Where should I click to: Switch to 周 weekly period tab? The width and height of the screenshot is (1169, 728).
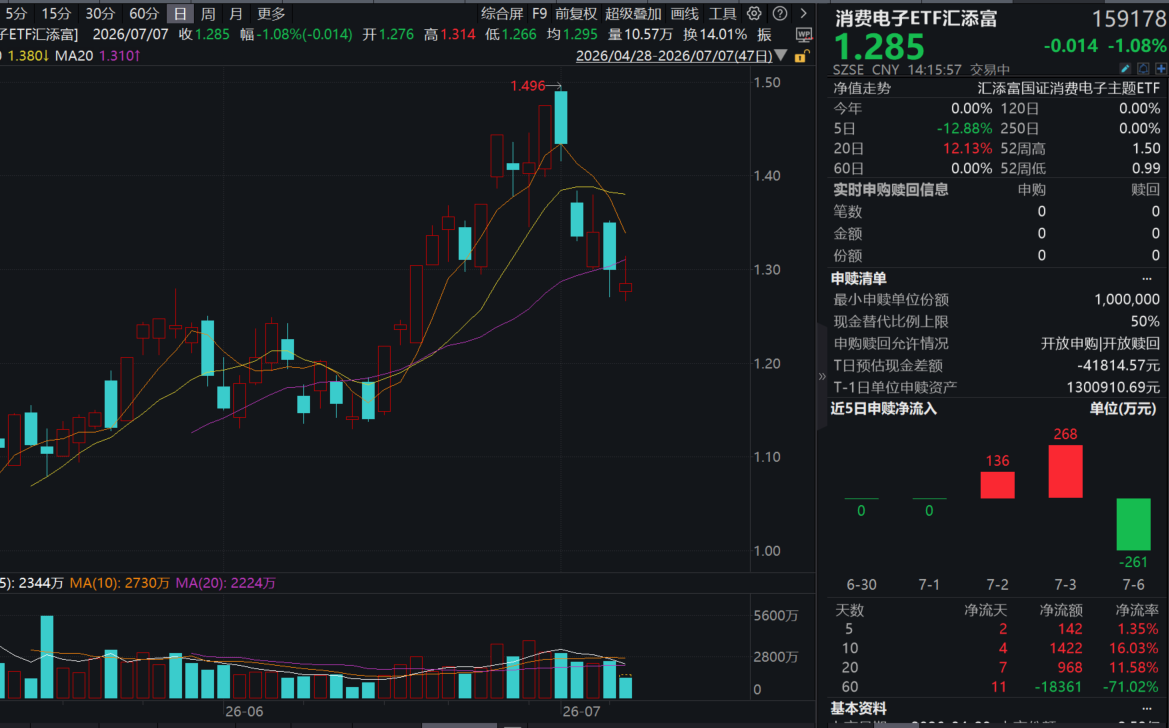click(x=208, y=13)
